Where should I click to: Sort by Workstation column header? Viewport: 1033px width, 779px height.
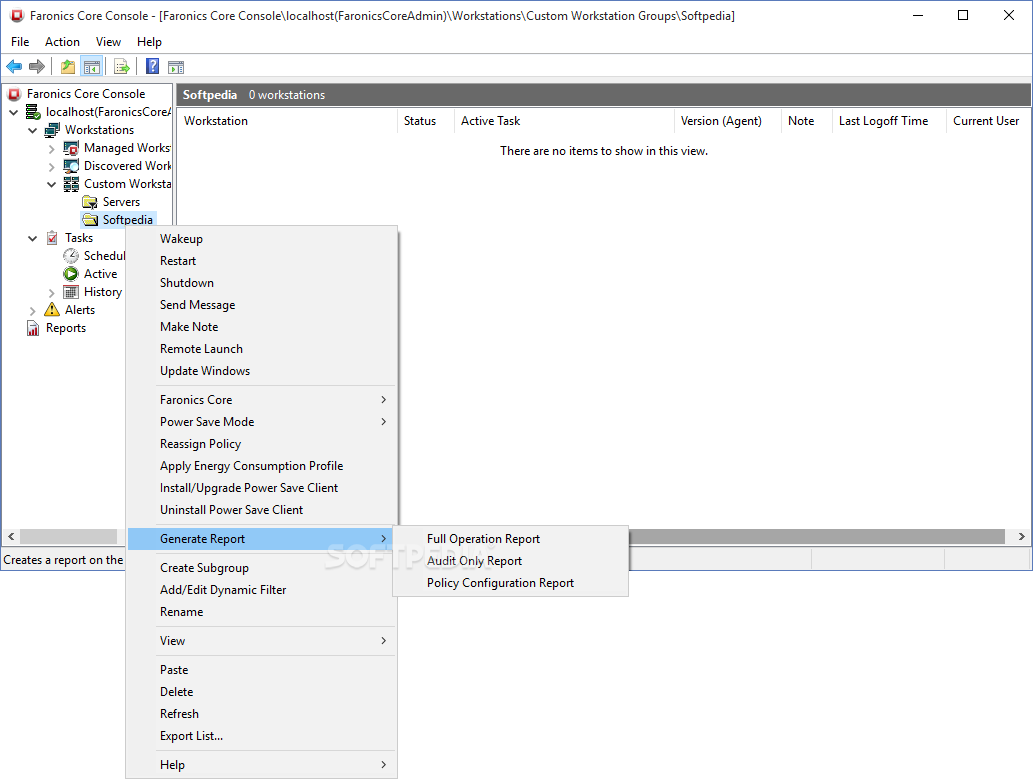[x=288, y=121]
